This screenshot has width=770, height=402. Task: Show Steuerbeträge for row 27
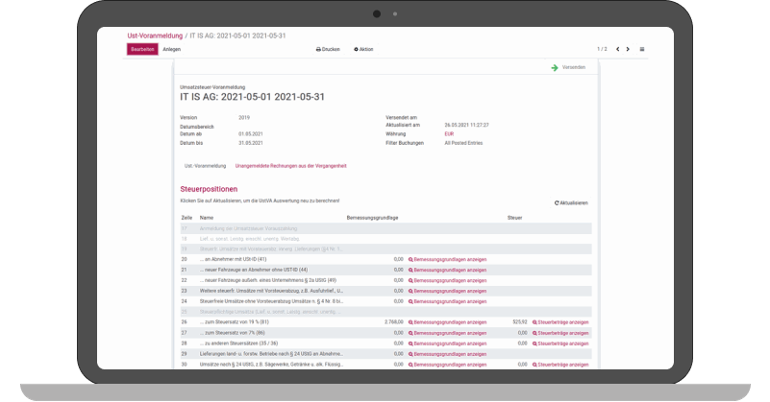tap(561, 333)
